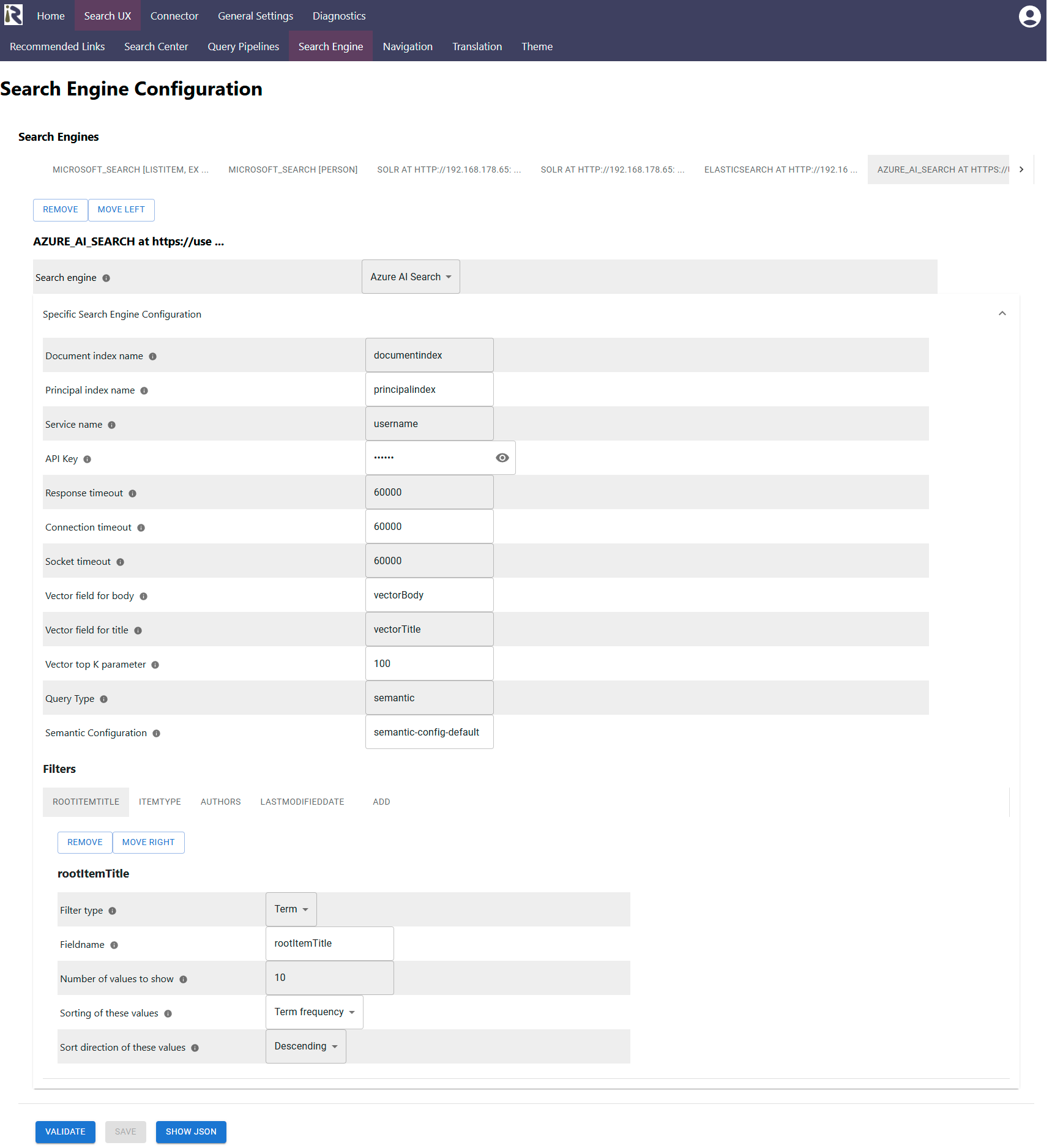Open the Diagnostics menu

coord(339,16)
